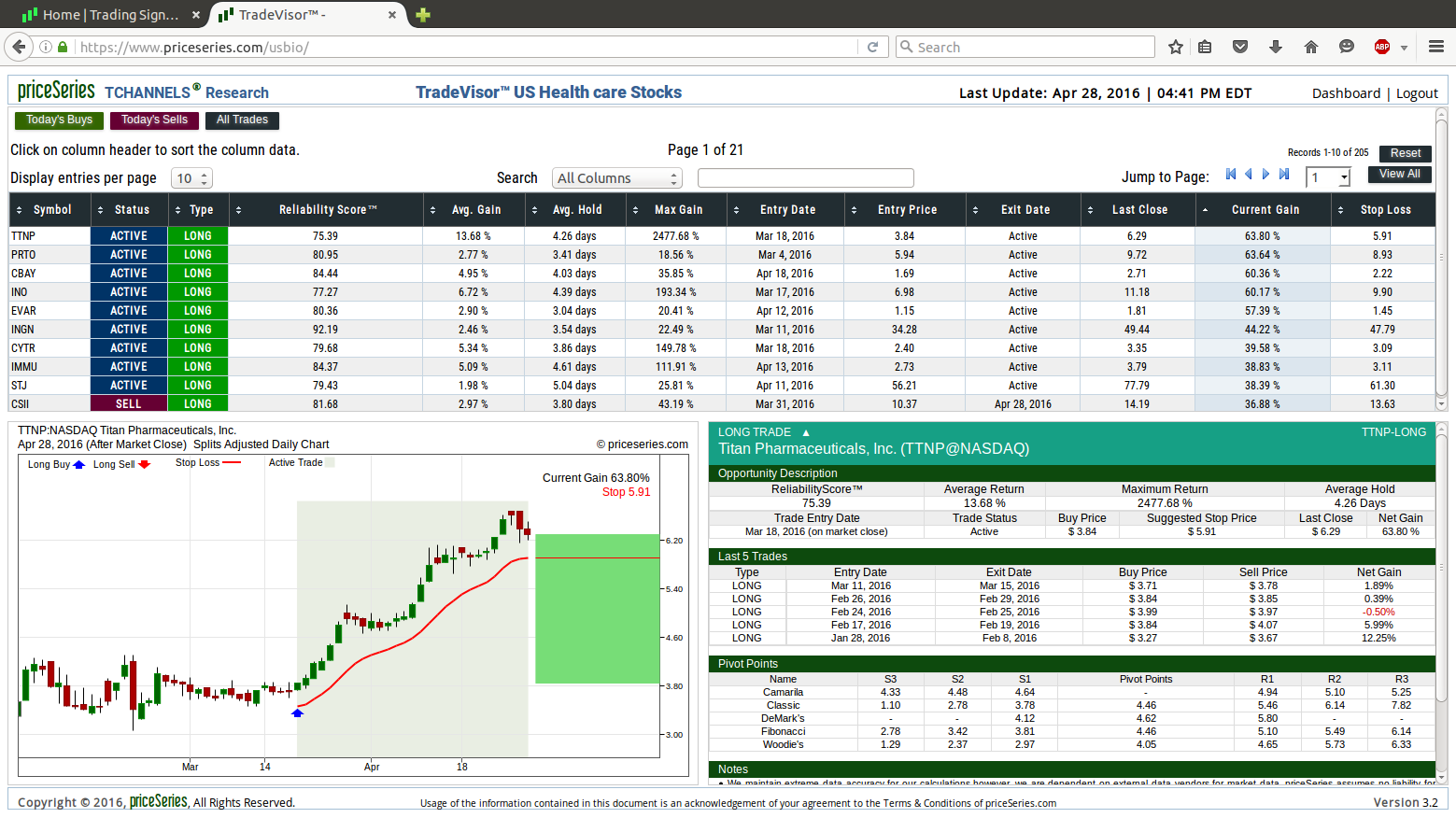1456x818 pixels.
Task: Select the INGN row symbol
Action: point(22,330)
